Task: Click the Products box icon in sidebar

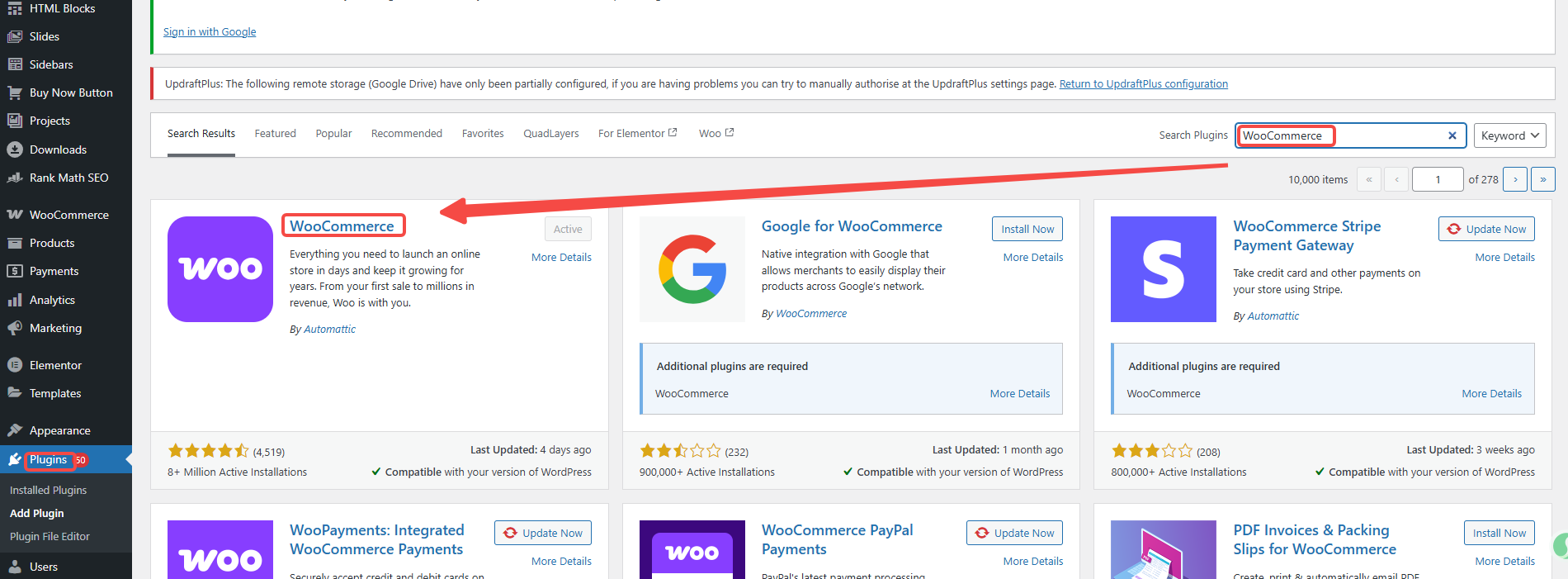Action: [15, 243]
